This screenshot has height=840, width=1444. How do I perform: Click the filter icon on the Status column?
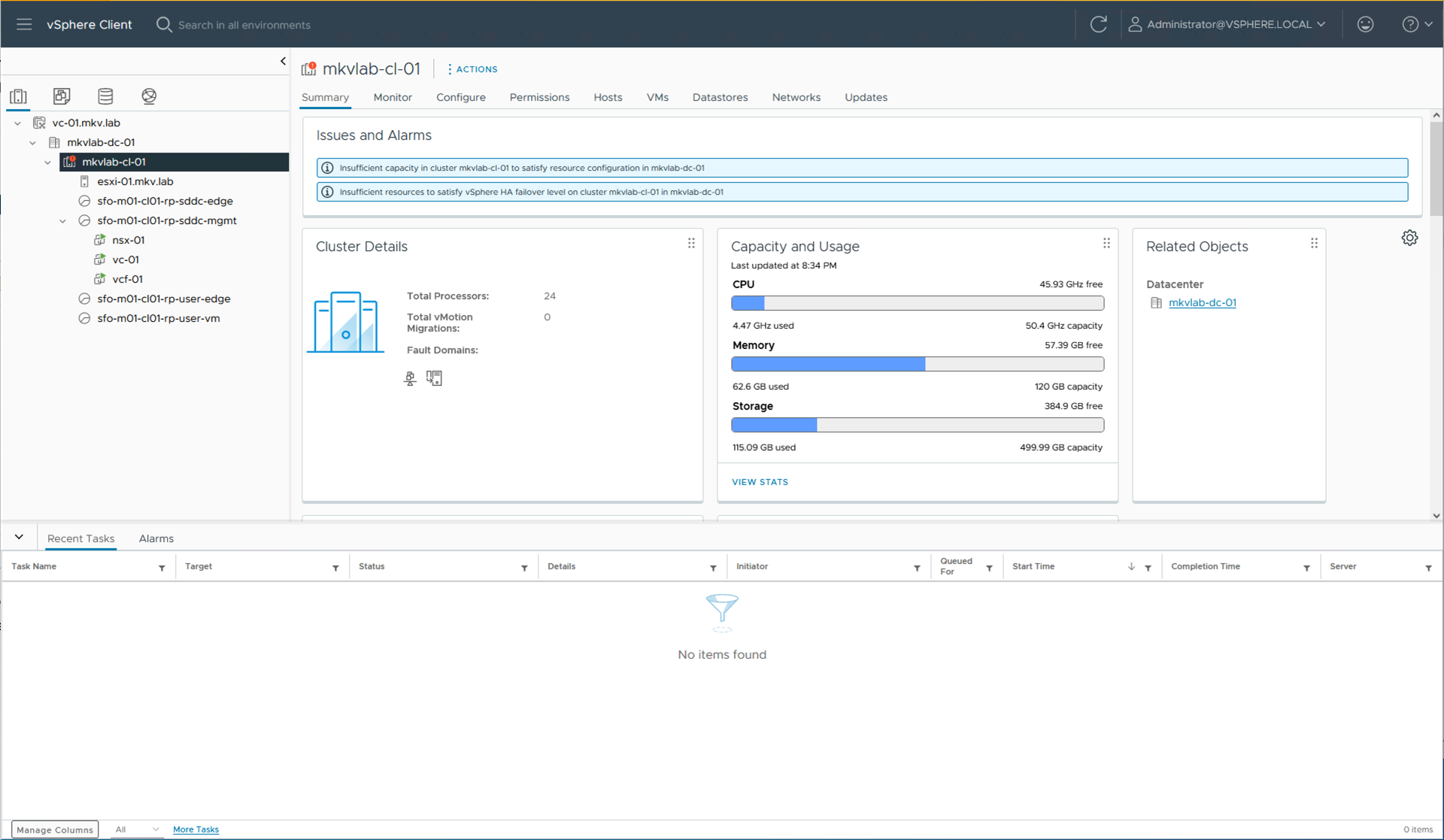[x=524, y=569]
